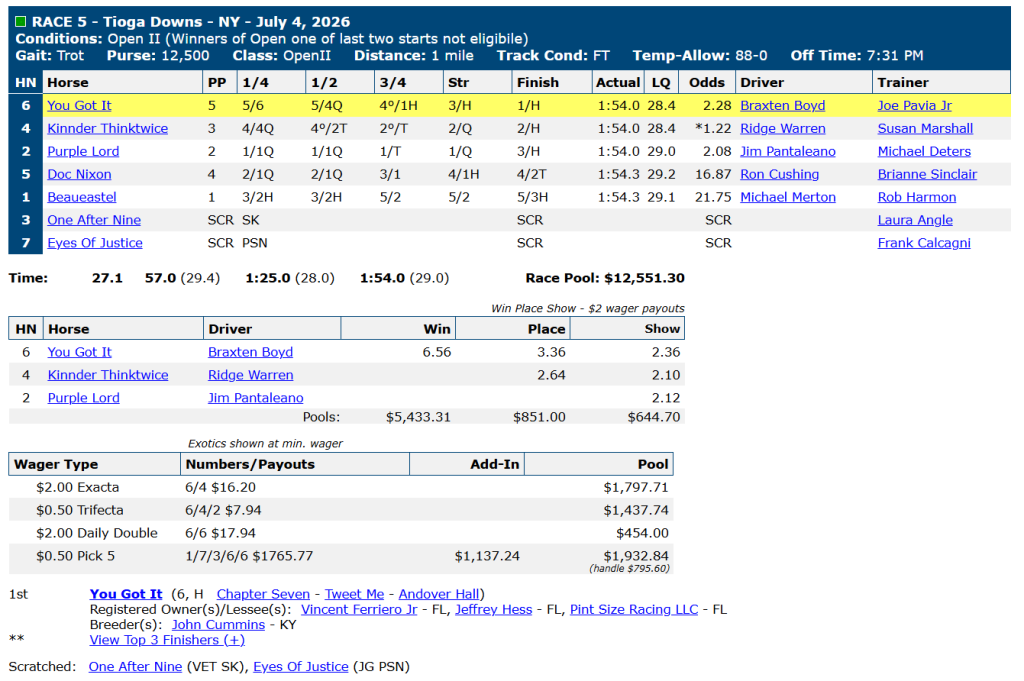Click the Horse column header in results table
Image resolution: width=1024 pixels, height=681 pixels.
[122, 82]
